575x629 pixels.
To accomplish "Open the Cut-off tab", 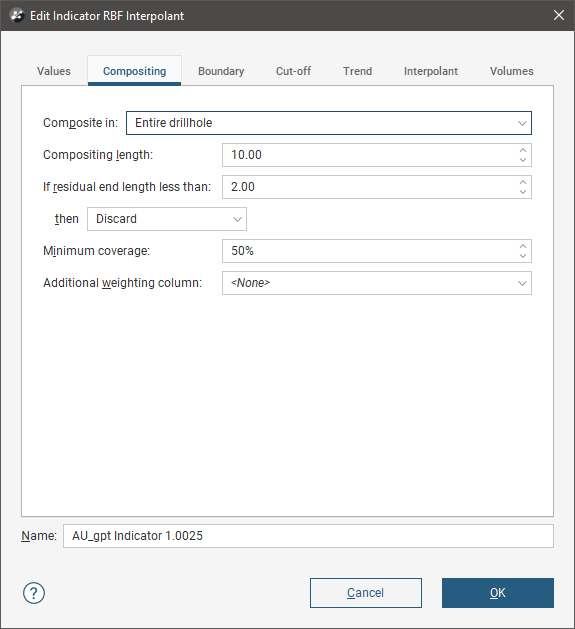I will coord(293,71).
